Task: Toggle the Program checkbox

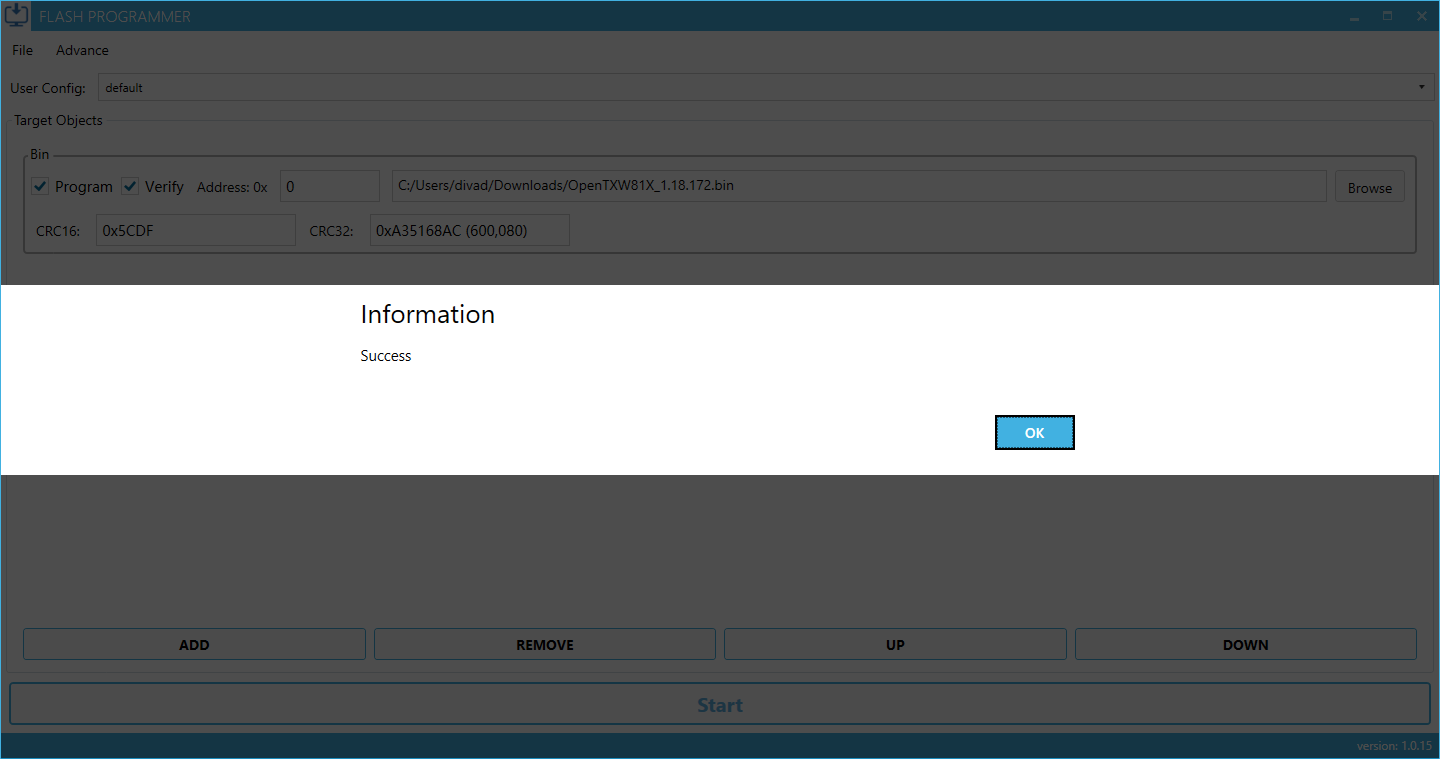Action: [x=40, y=186]
